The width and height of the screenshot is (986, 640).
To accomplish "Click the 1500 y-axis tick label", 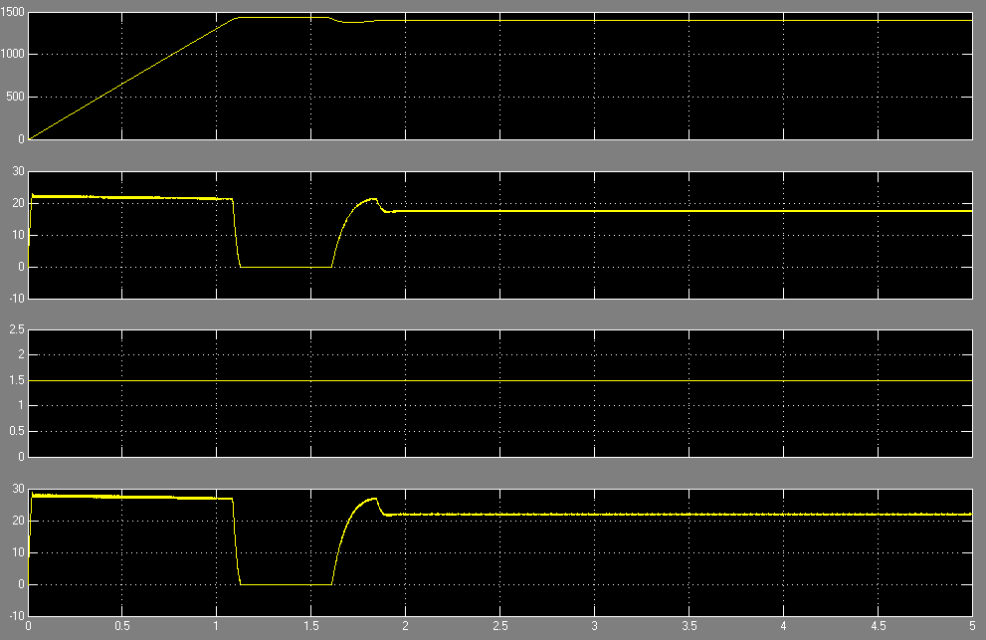I will [13, 13].
